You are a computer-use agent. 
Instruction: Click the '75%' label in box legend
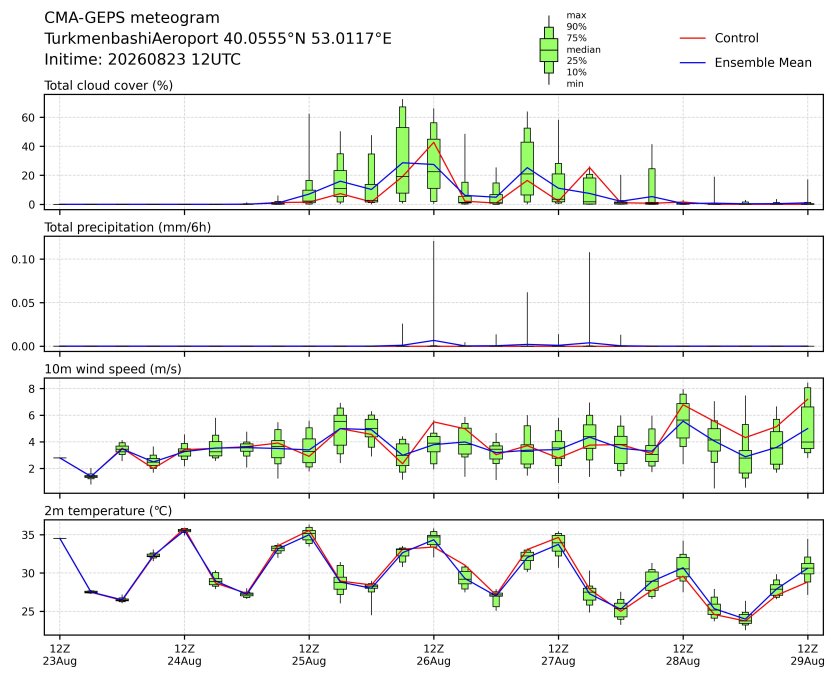[x=576, y=38]
